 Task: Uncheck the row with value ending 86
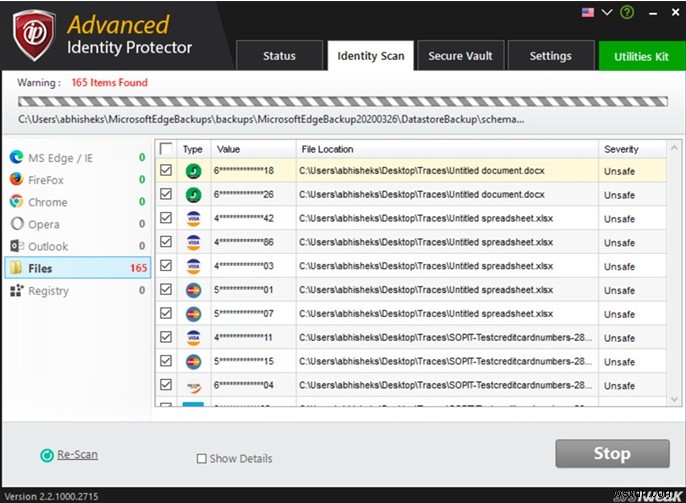[166, 241]
